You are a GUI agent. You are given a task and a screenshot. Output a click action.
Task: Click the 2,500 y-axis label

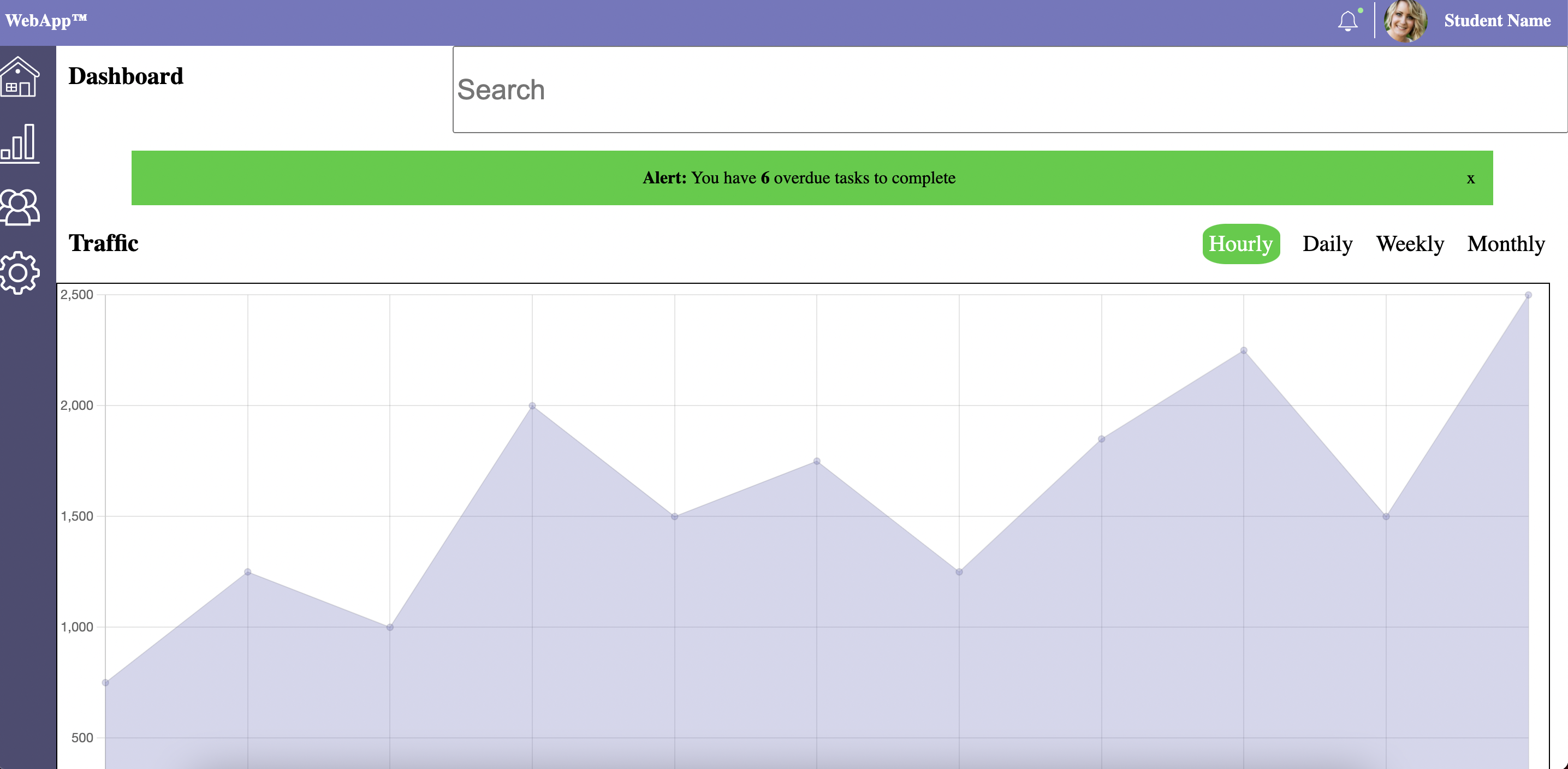76,295
